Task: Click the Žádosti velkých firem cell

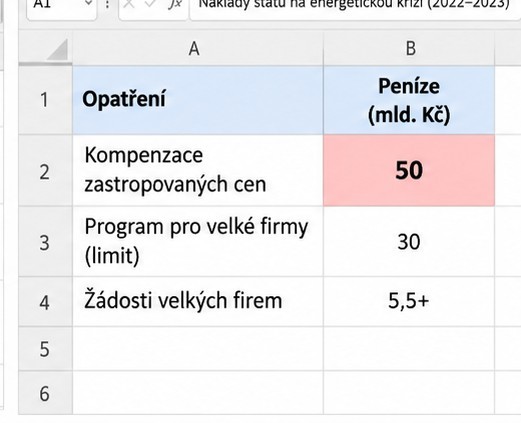Action: pyautogui.click(x=198, y=301)
